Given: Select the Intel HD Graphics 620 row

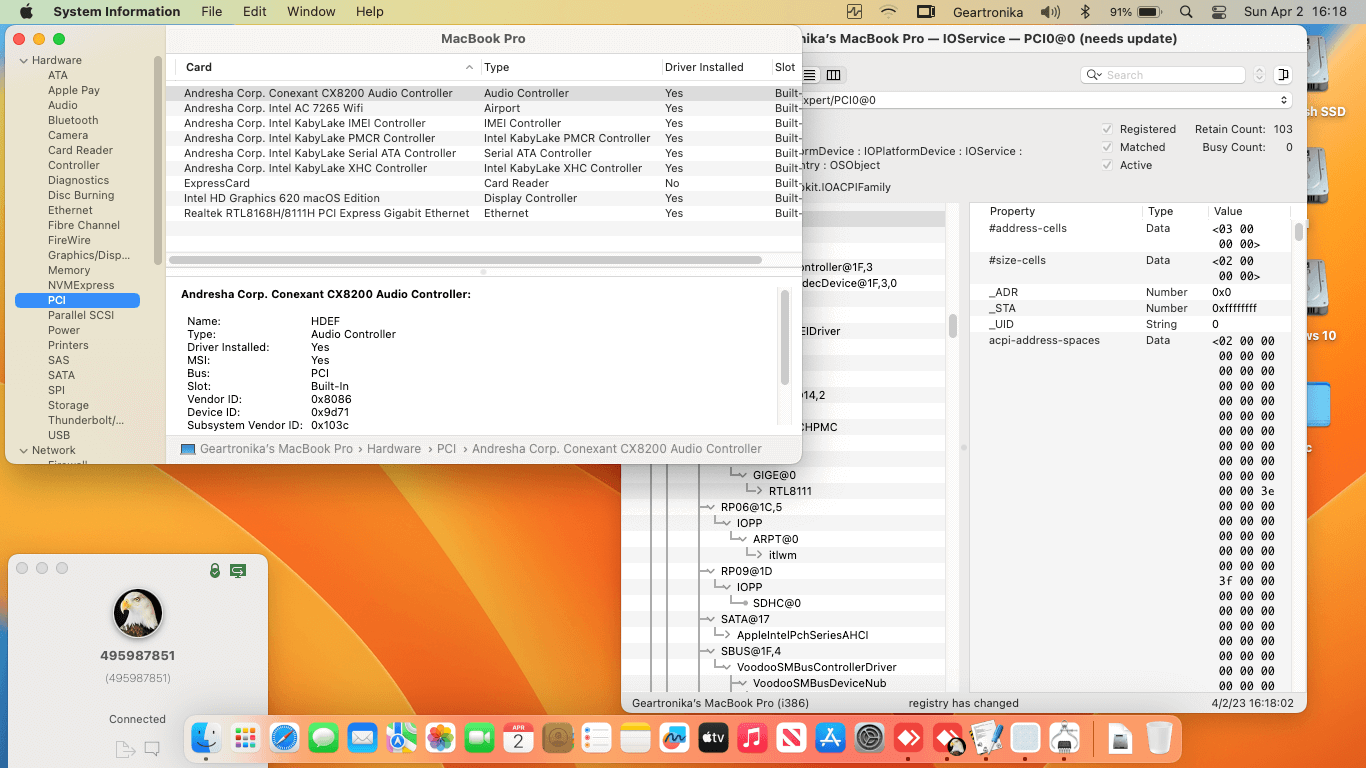Looking at the screenshot, I should click(483, 198).
